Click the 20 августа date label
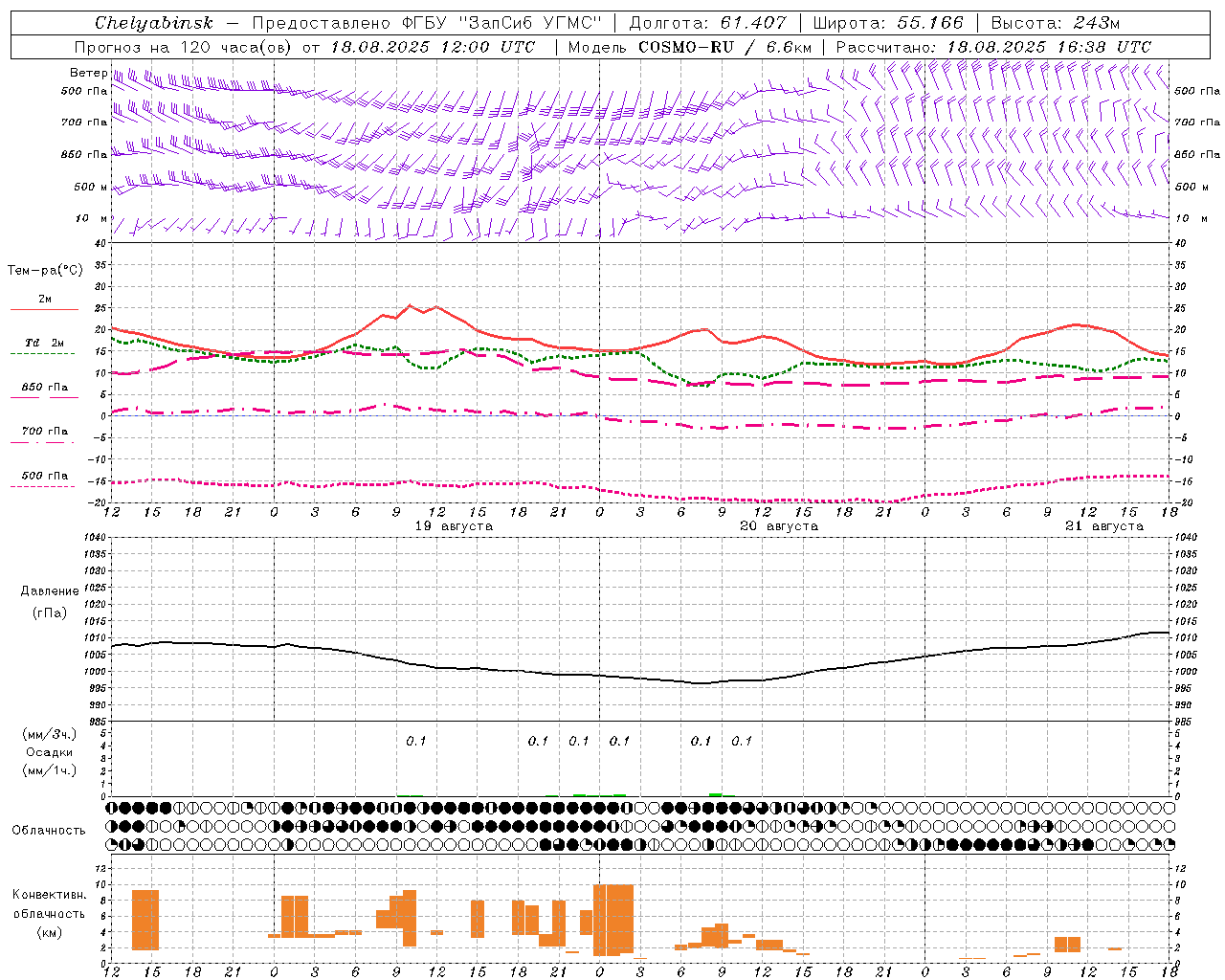1225x980 pixels. pyautogui.click(x=779, y=526)
